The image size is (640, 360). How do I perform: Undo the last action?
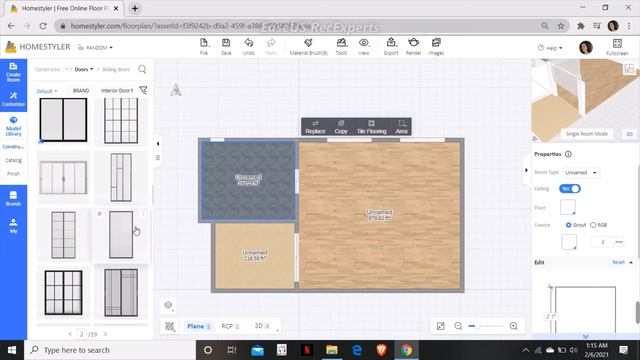click(249, 43)
